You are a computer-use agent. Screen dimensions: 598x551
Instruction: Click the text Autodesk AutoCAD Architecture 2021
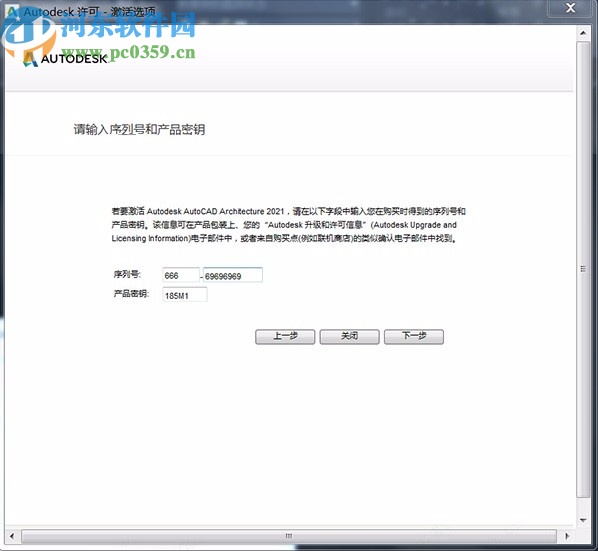(x=215, y=211)
